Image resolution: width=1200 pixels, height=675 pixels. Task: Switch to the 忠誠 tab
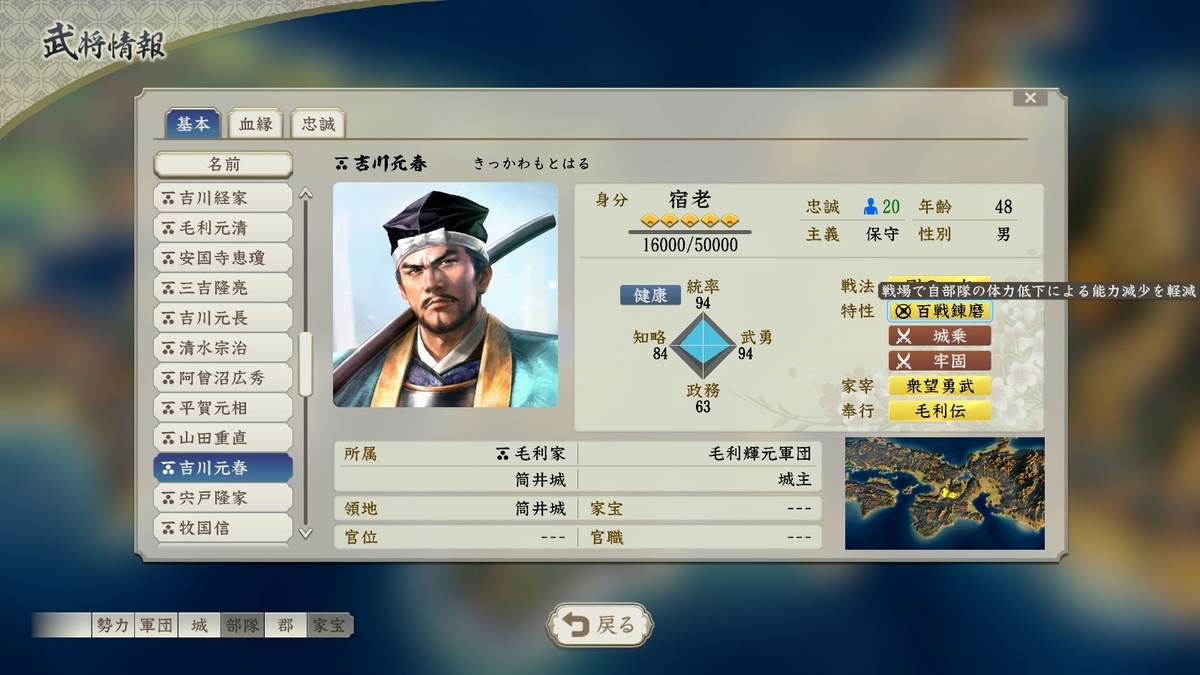pyautogui.click(x=318, y=124)
